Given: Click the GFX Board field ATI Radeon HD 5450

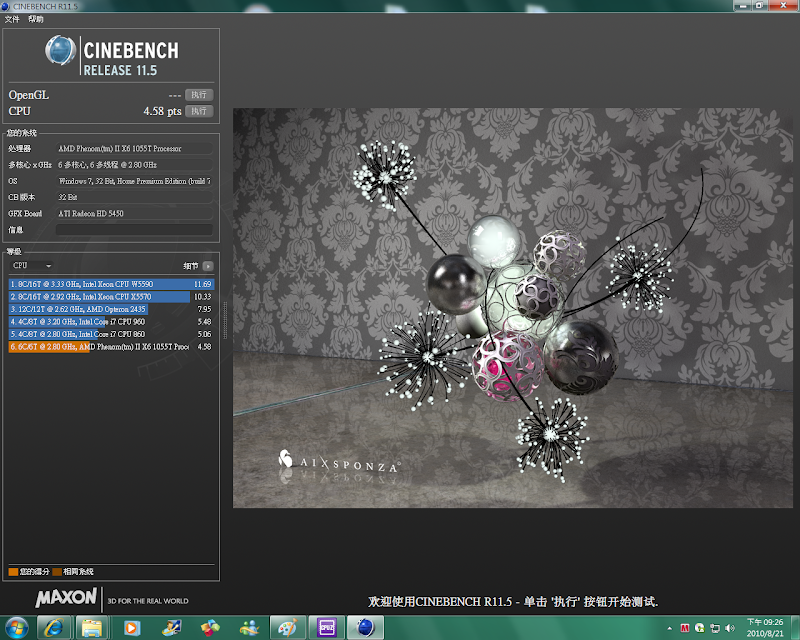Looking at the screenshot, I should (x=134, y=213).
